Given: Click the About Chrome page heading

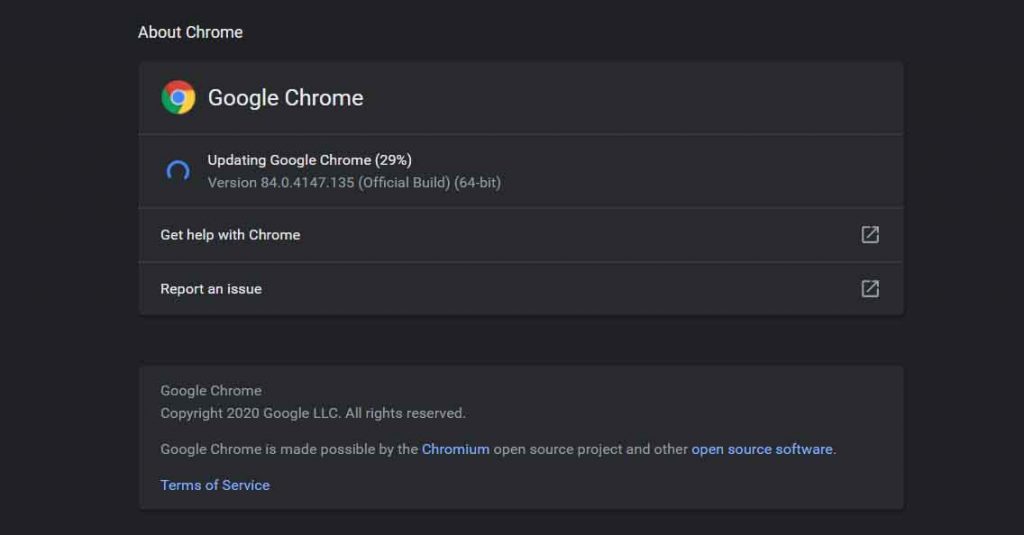Looking at the screenshot, I should tap(190, 32).
